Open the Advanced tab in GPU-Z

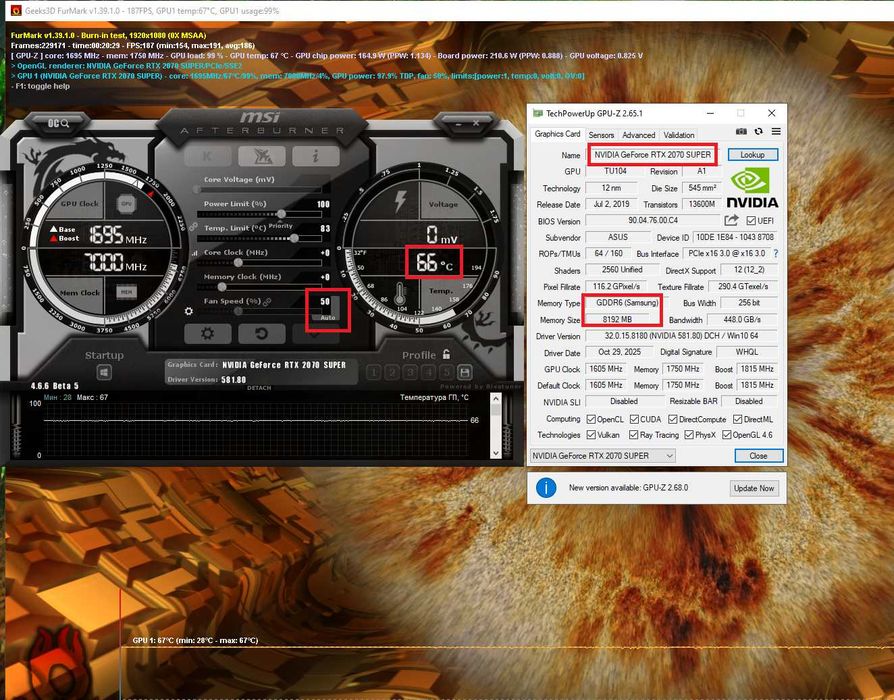(639, 135)
